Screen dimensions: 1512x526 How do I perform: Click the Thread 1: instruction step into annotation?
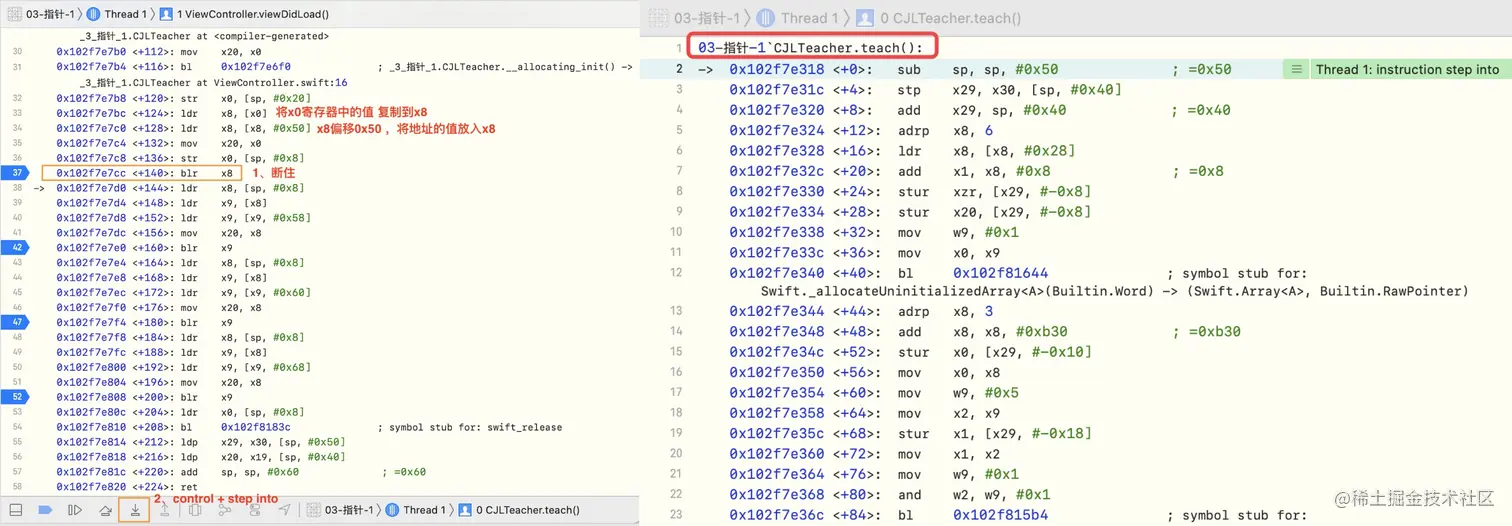click(1407, 70)
